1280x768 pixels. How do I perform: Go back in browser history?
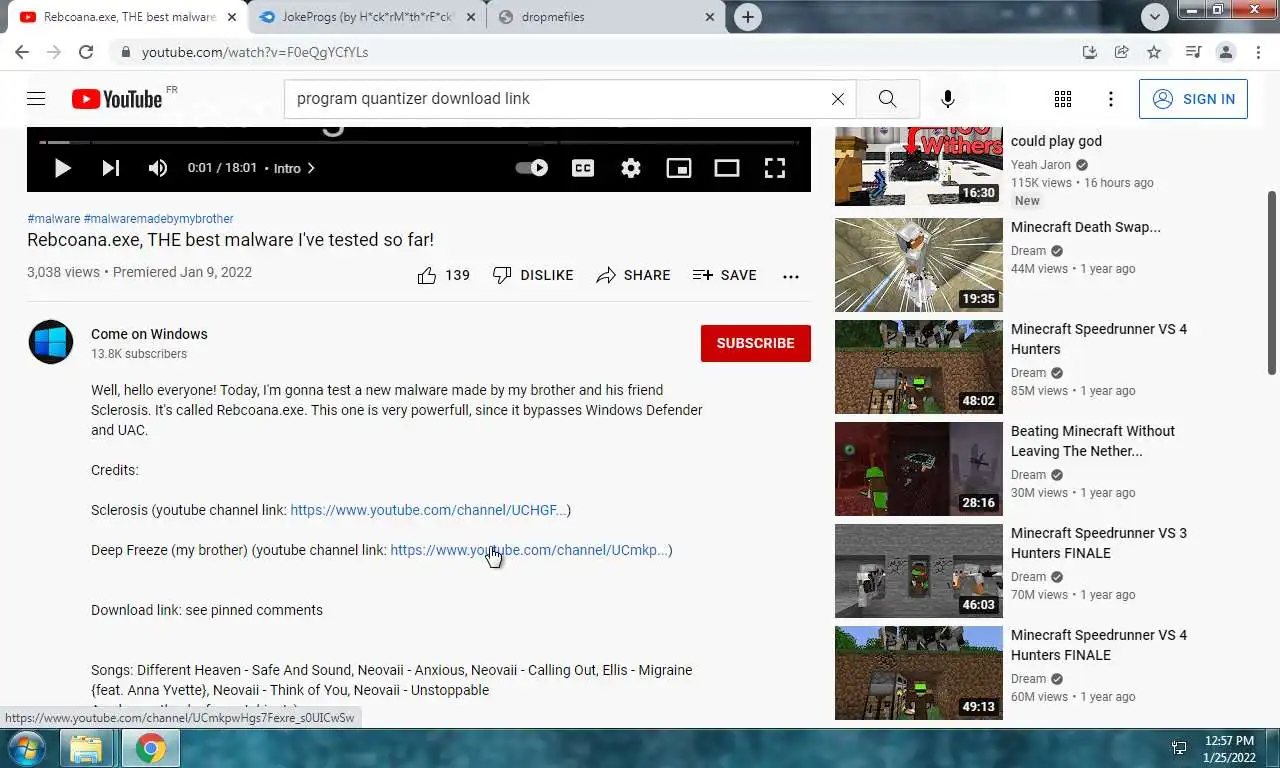tap(22, 52)
